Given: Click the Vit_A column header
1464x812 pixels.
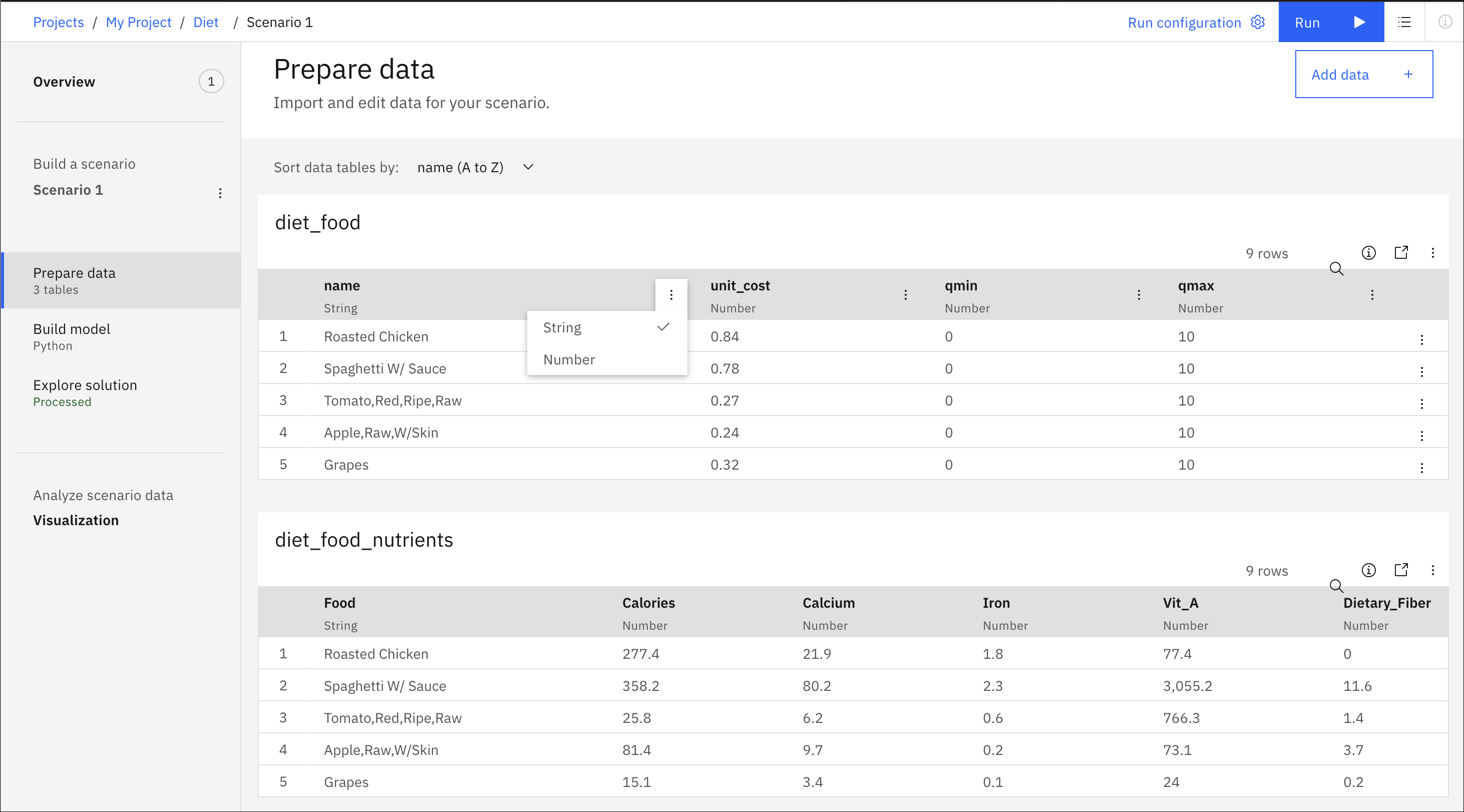Looking at the screenshot, I should pos(1181,602).
